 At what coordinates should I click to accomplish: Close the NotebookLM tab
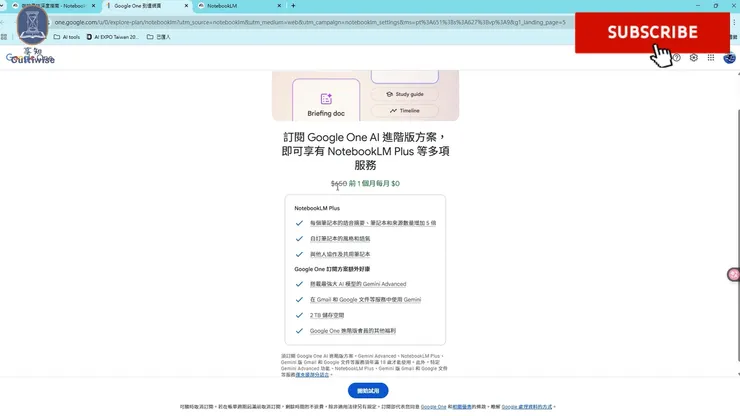pyautogui.click(x=279, y=6)
